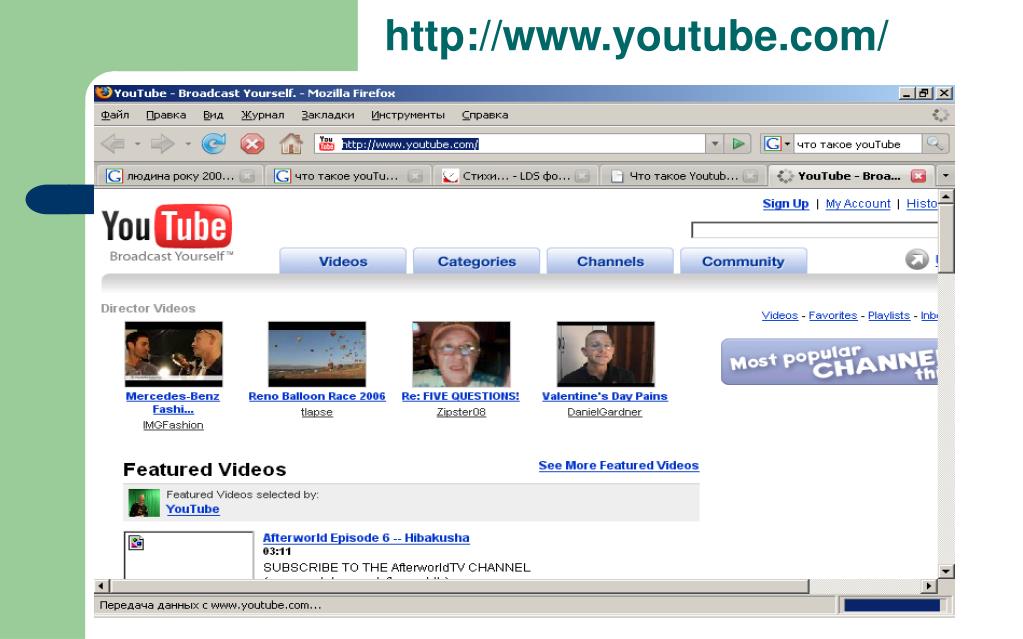This screenshot has width=1023, height=639.
Task: Open the Вид menu
Action: [x=213, y=115]
